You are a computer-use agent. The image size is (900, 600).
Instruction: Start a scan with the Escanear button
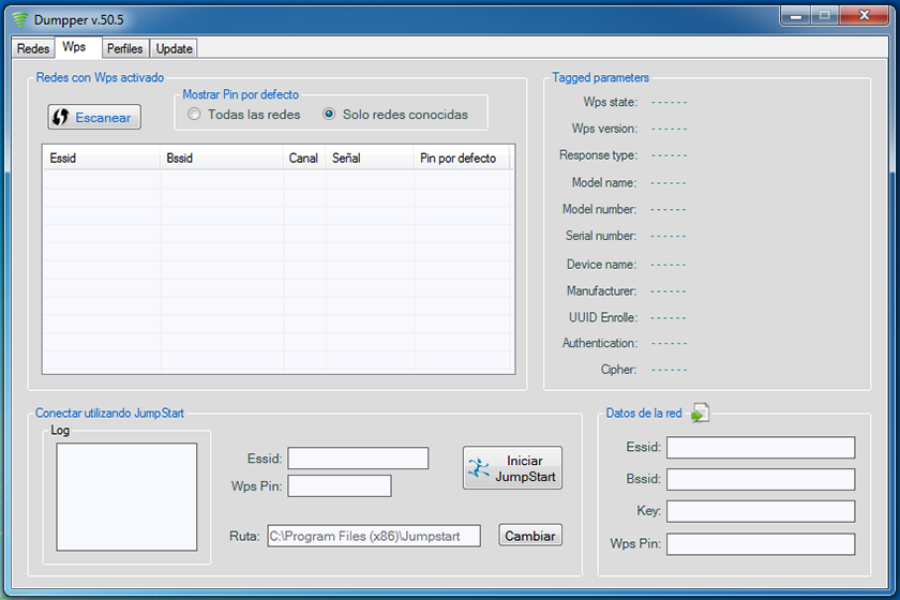(94, 117)
